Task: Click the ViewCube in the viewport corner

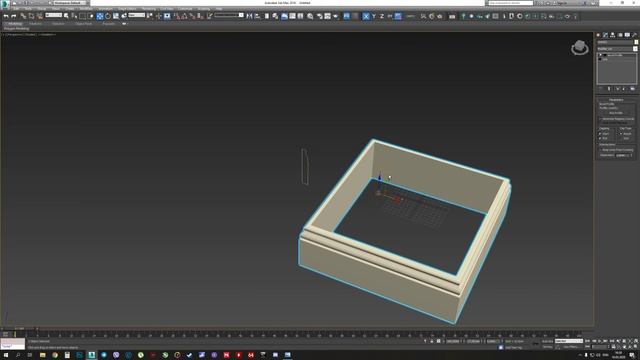Action: pyautogui.click(x=580, y=48)
